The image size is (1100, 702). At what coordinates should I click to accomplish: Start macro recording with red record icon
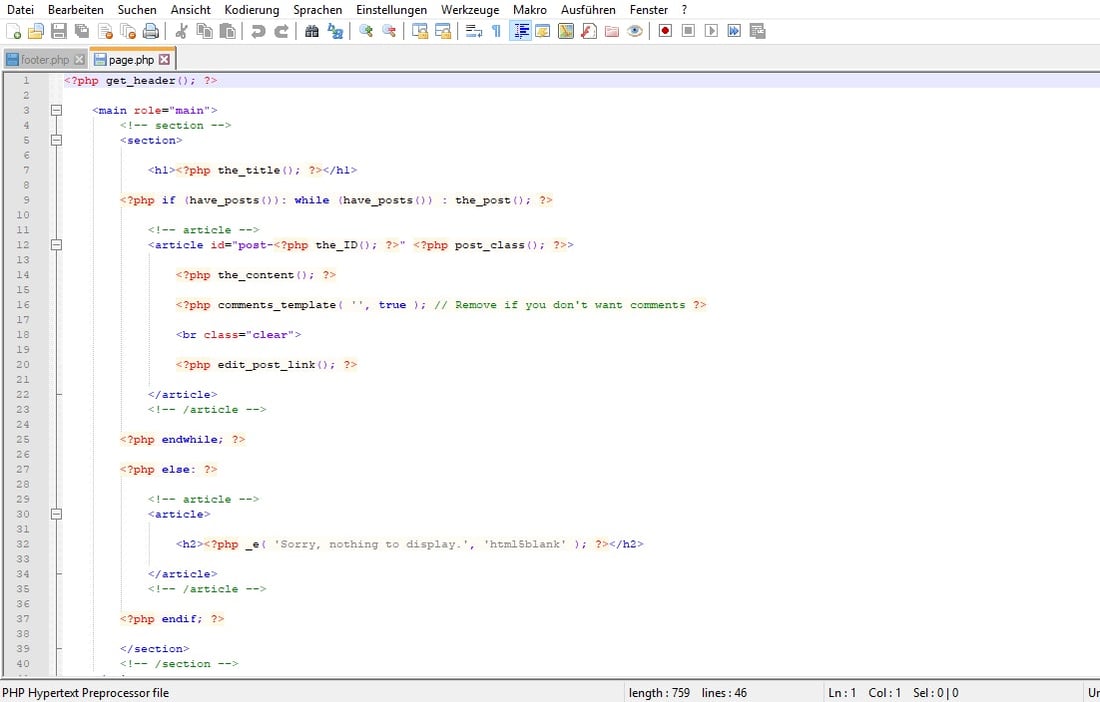click(x=665, y=32)
